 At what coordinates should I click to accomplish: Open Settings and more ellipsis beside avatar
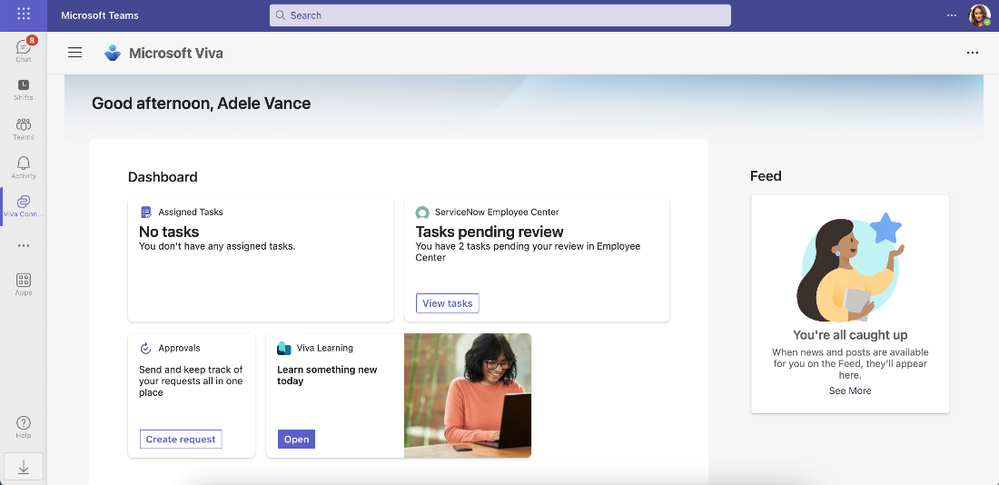952,15
